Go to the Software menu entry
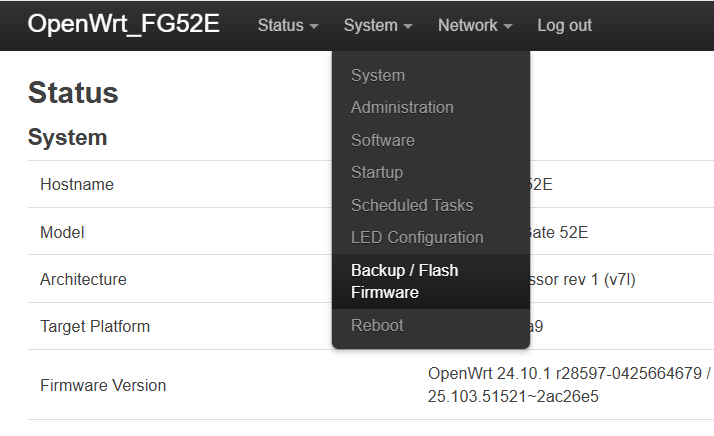714x436 pixels. [383, 140]
